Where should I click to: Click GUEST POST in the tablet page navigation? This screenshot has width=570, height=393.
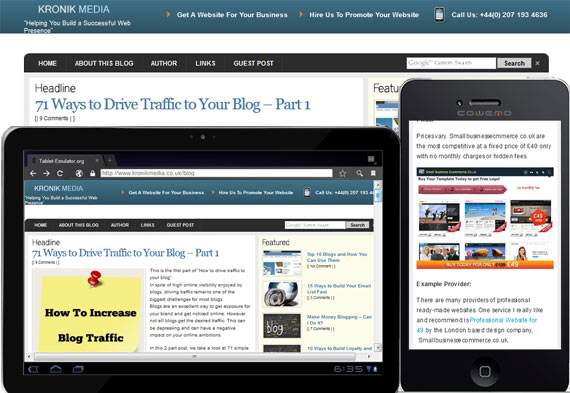coord(180,225)
